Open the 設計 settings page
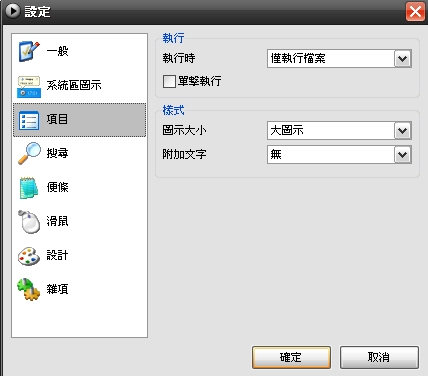The height and width of the screenshot is (376, 428). [x=79, y=255]
